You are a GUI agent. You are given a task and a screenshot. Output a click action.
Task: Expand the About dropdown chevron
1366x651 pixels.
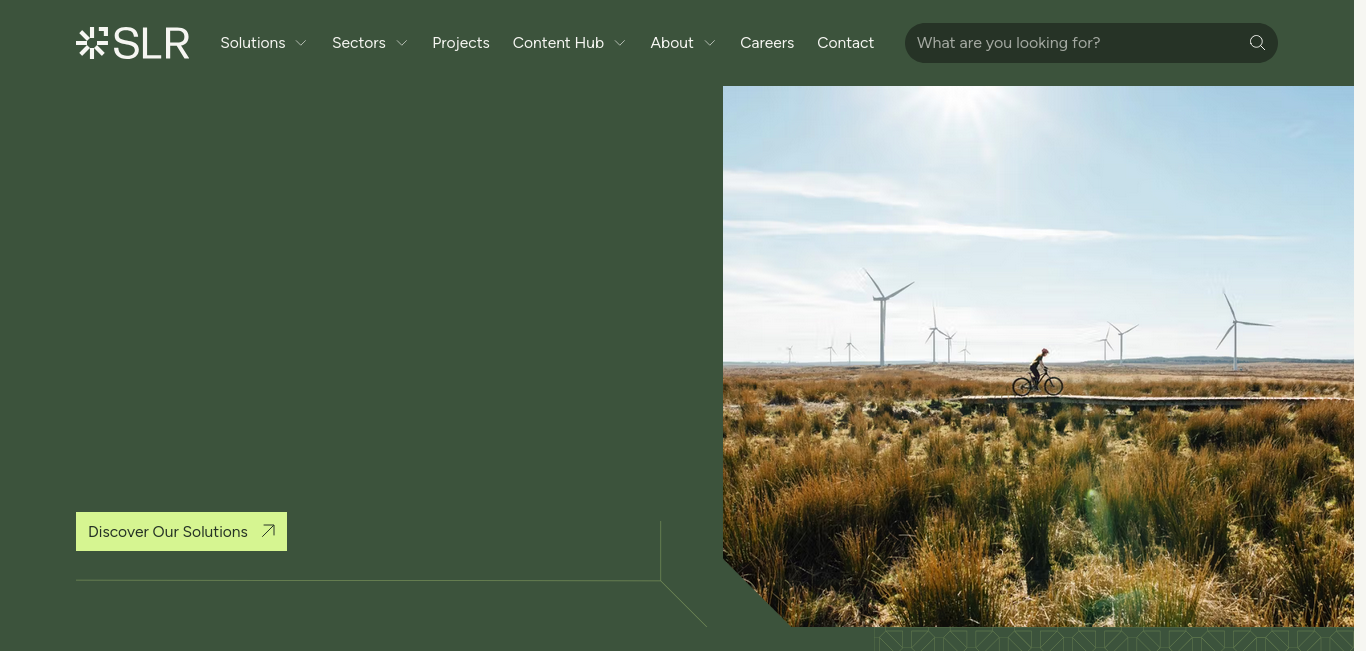(x=710, y=43)
